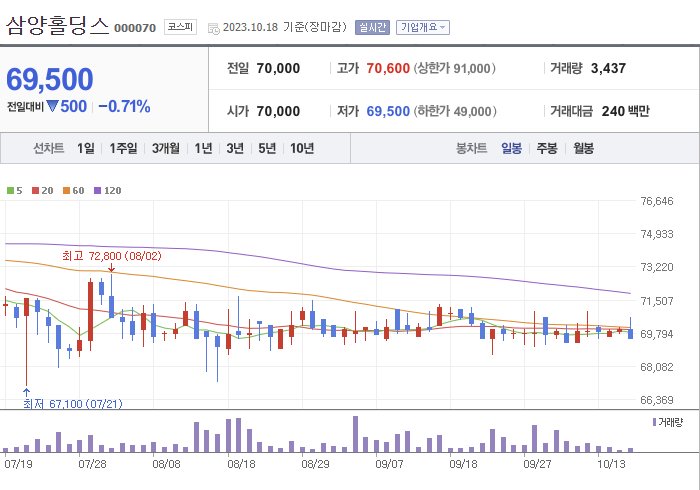Select the 1주일 line chart tab

point(123,148)
